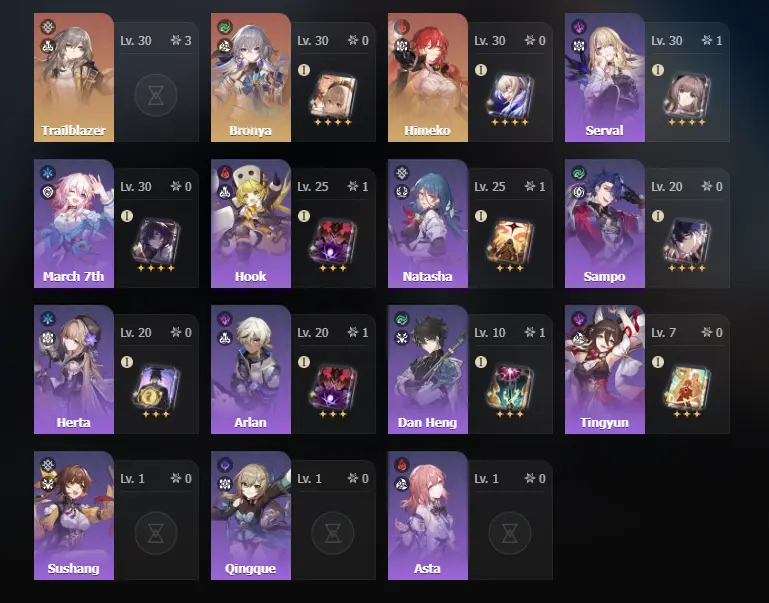This screenshot has width=769, height=603.
Task: Click Herta's Erudition path icon
Action: tap(48, 338)
